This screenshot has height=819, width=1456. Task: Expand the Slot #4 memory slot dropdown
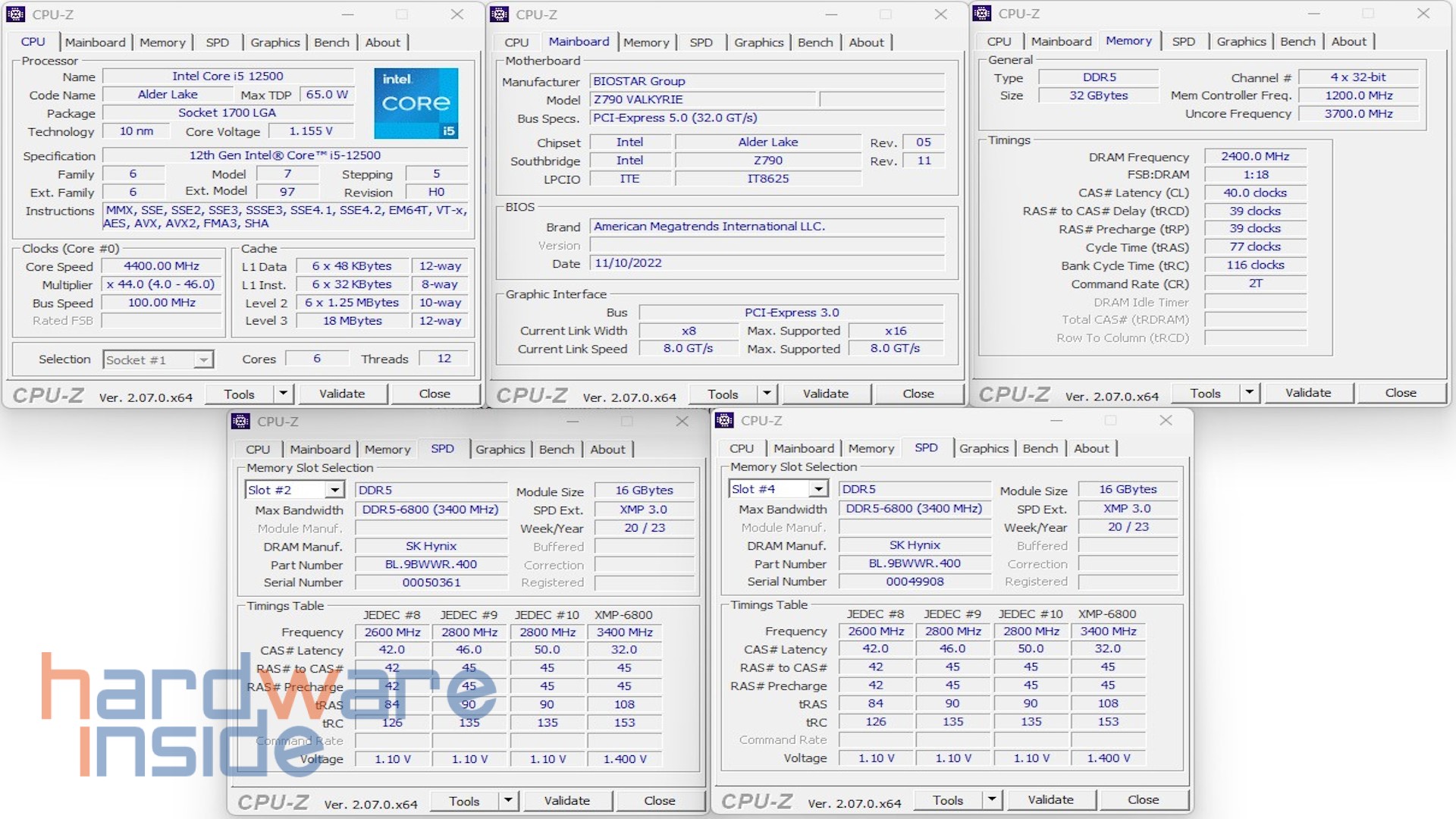[x=818, y=489]
